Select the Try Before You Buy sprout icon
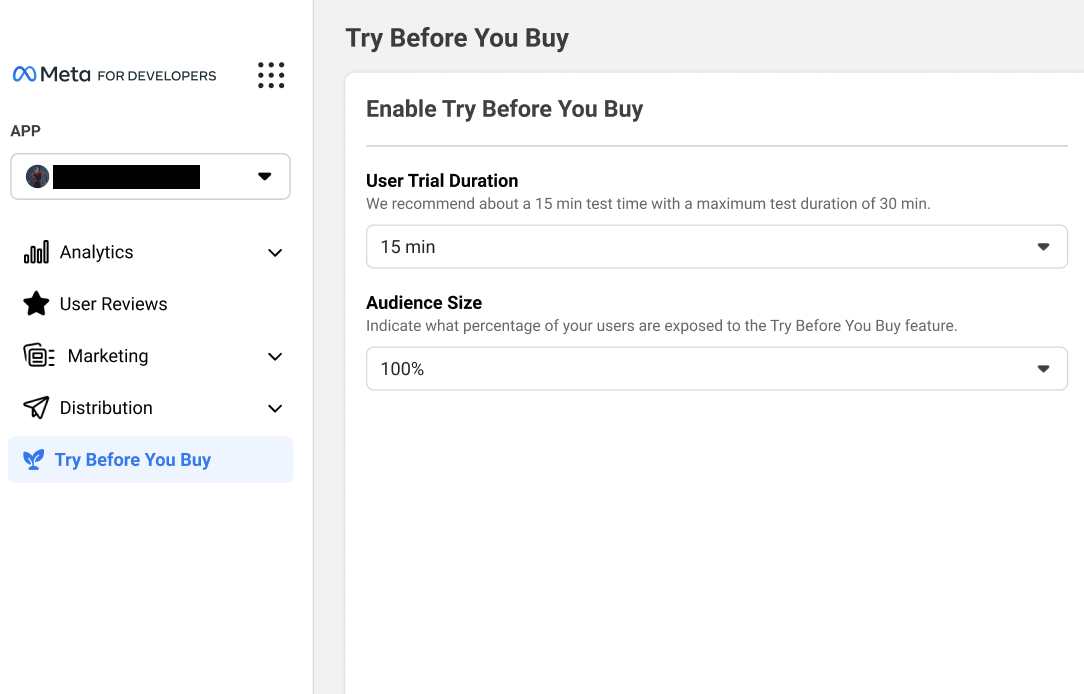 pos(33,459)
